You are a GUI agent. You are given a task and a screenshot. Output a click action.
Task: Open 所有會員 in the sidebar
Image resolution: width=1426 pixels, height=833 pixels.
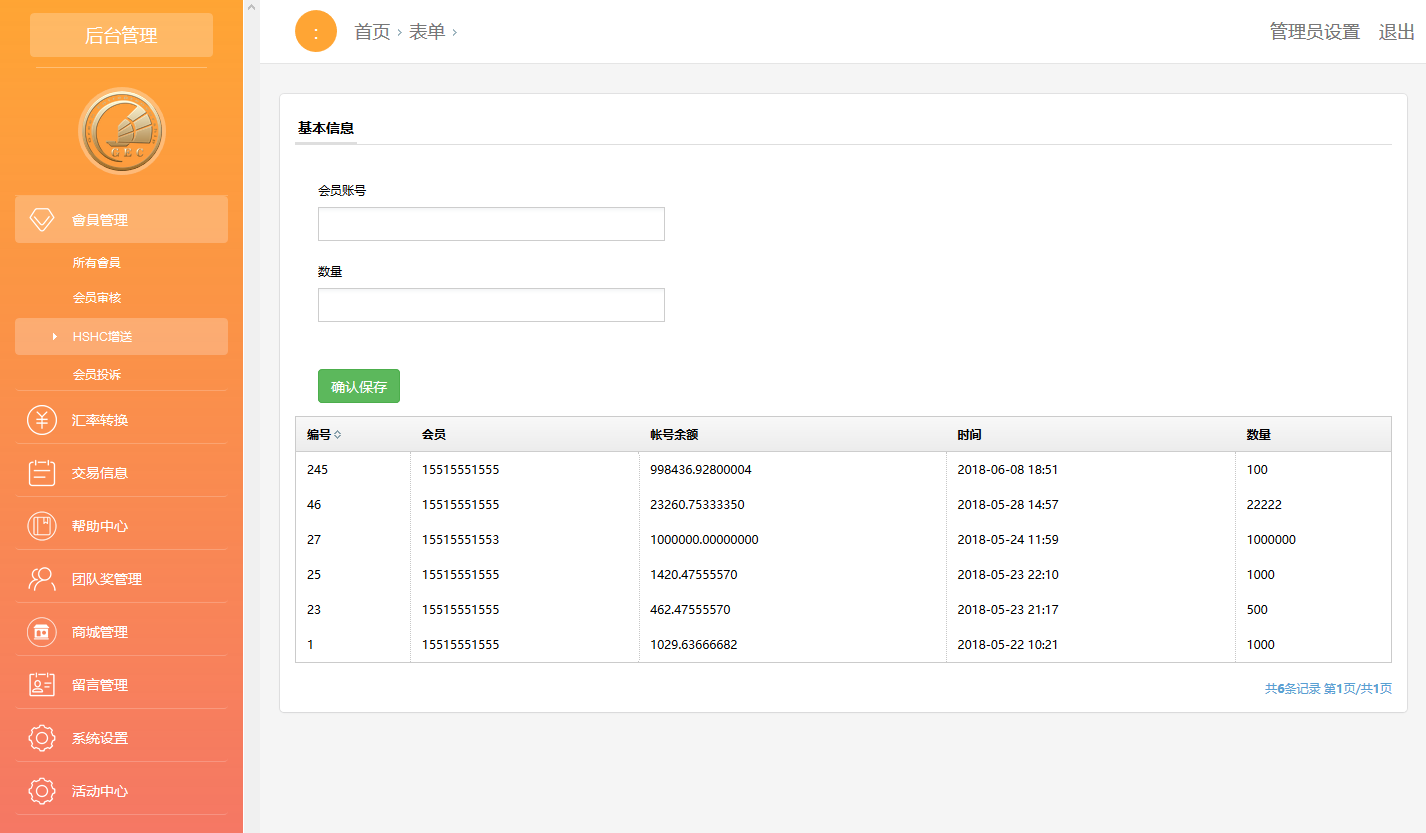96,263
